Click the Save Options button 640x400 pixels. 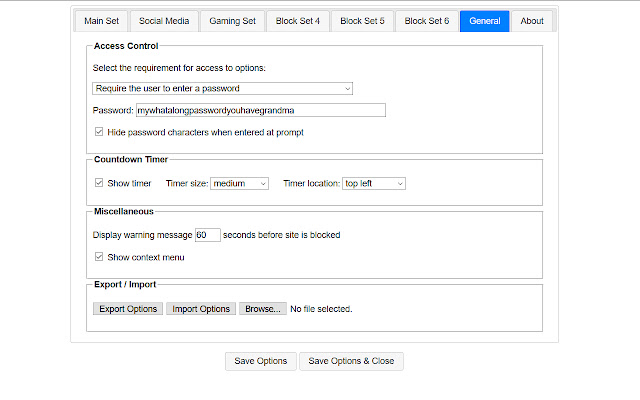(260, 361)
